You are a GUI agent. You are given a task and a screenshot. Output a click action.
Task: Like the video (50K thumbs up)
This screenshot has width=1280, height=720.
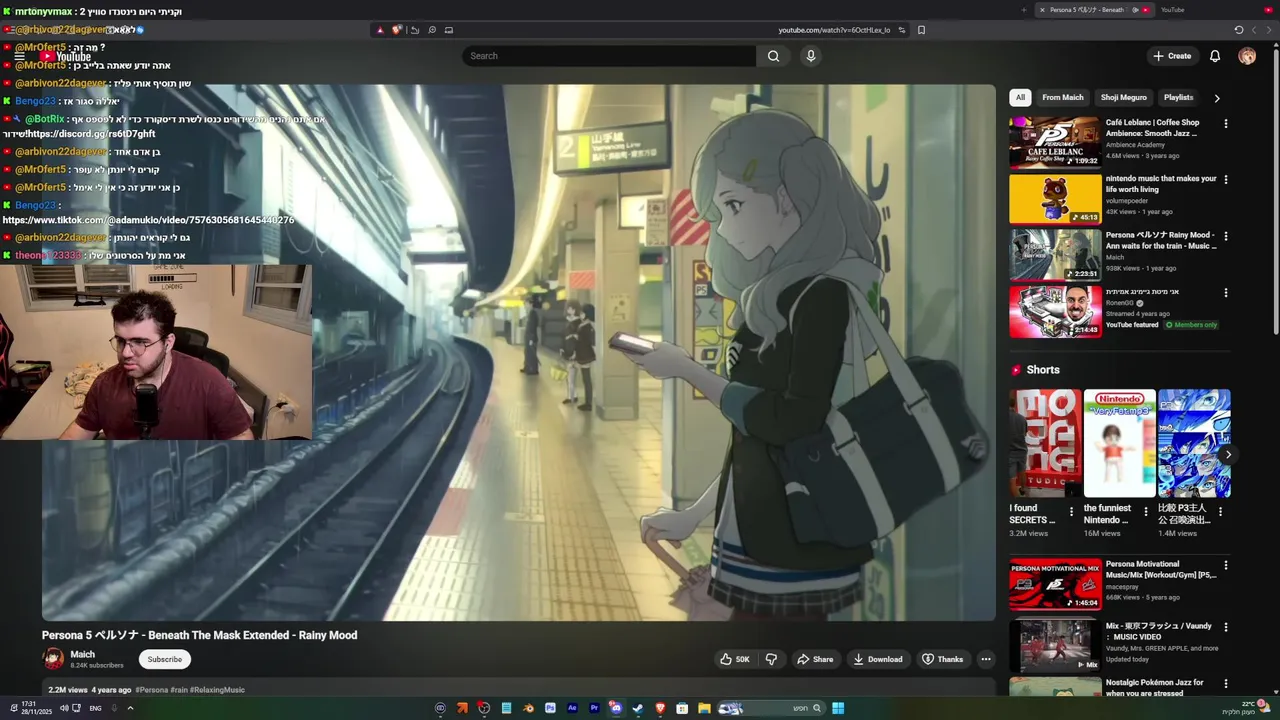[734, 659]
